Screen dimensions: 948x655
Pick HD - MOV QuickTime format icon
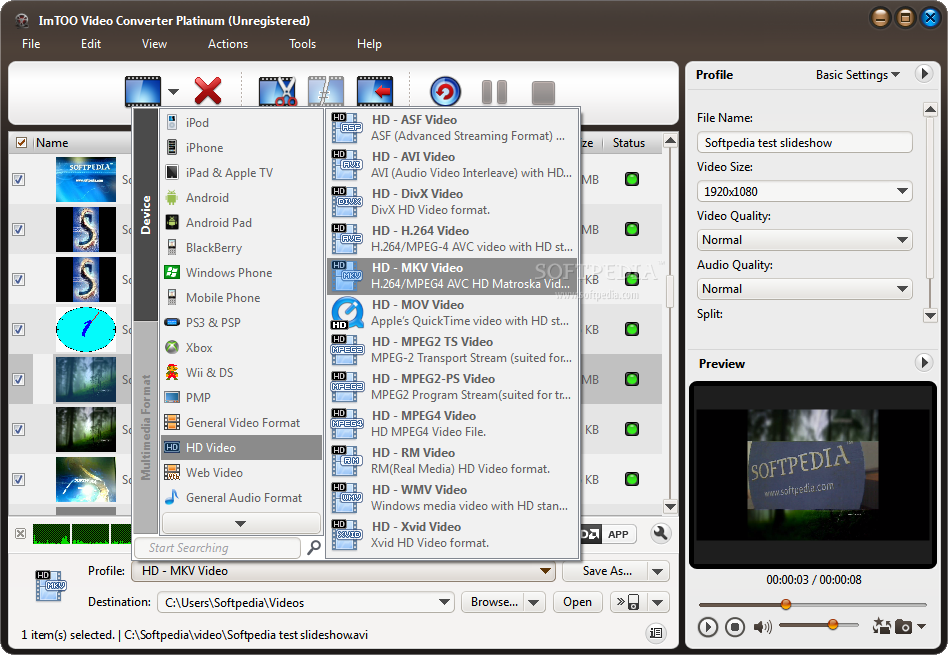click(346, 313)
